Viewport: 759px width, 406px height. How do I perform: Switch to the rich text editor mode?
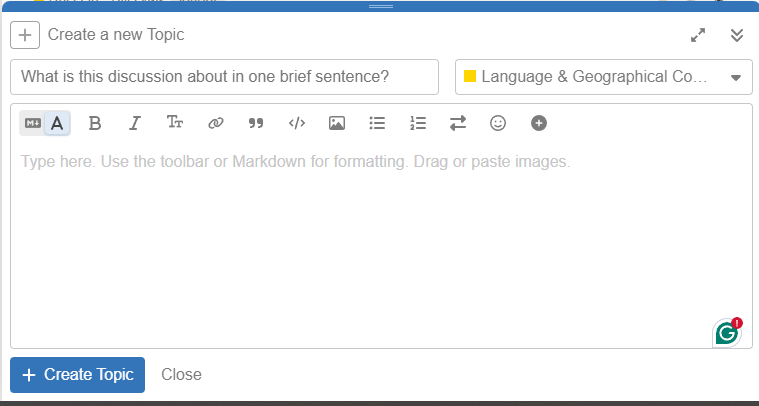pos(57,123)
